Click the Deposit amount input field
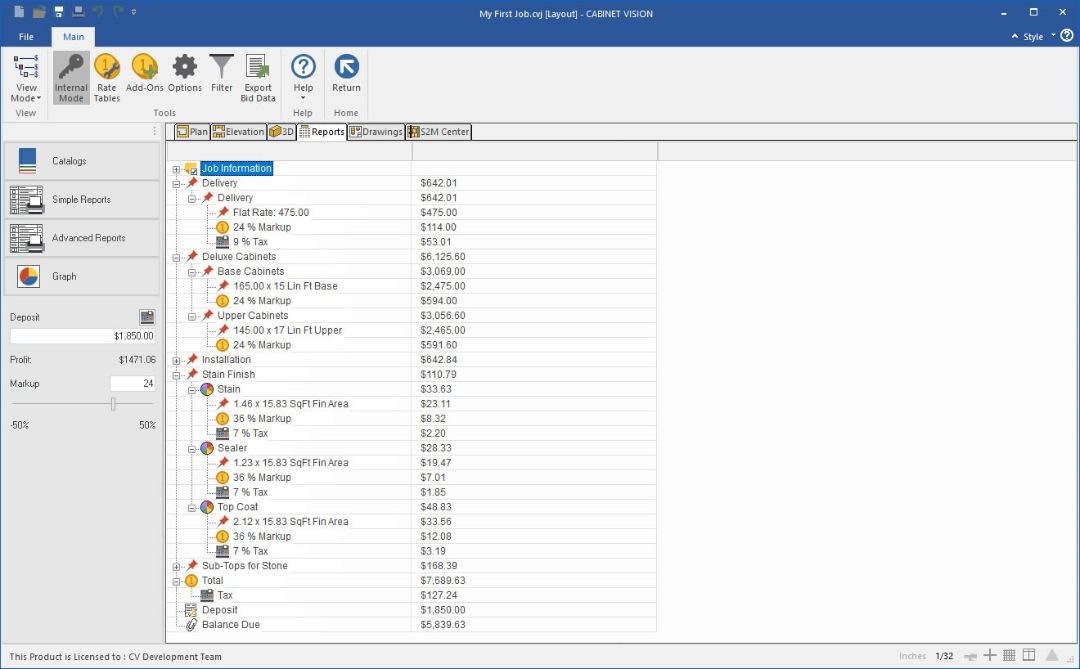The width and height of the screenshot is (1080, 669). tap(82, 336)
